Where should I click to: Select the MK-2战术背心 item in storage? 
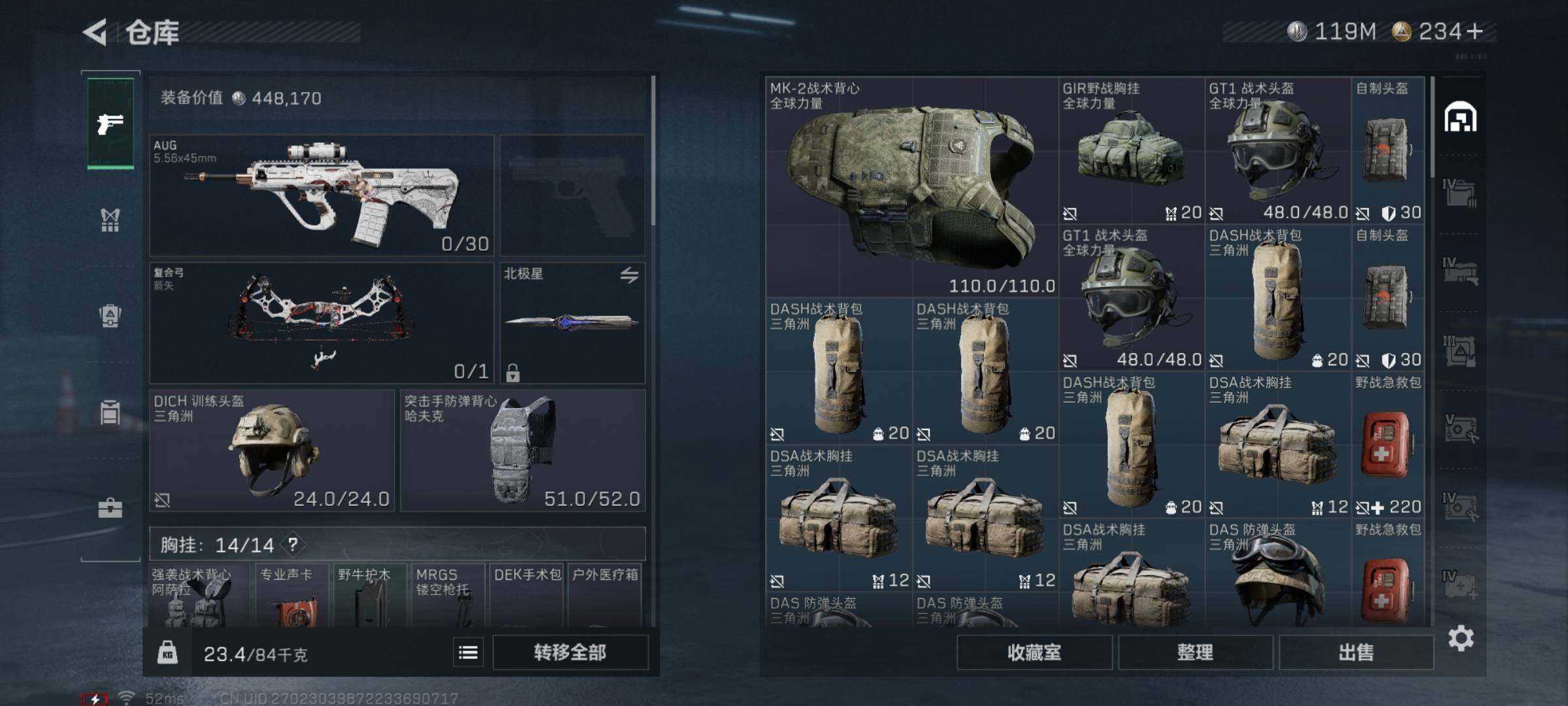[x=912, y=187]
